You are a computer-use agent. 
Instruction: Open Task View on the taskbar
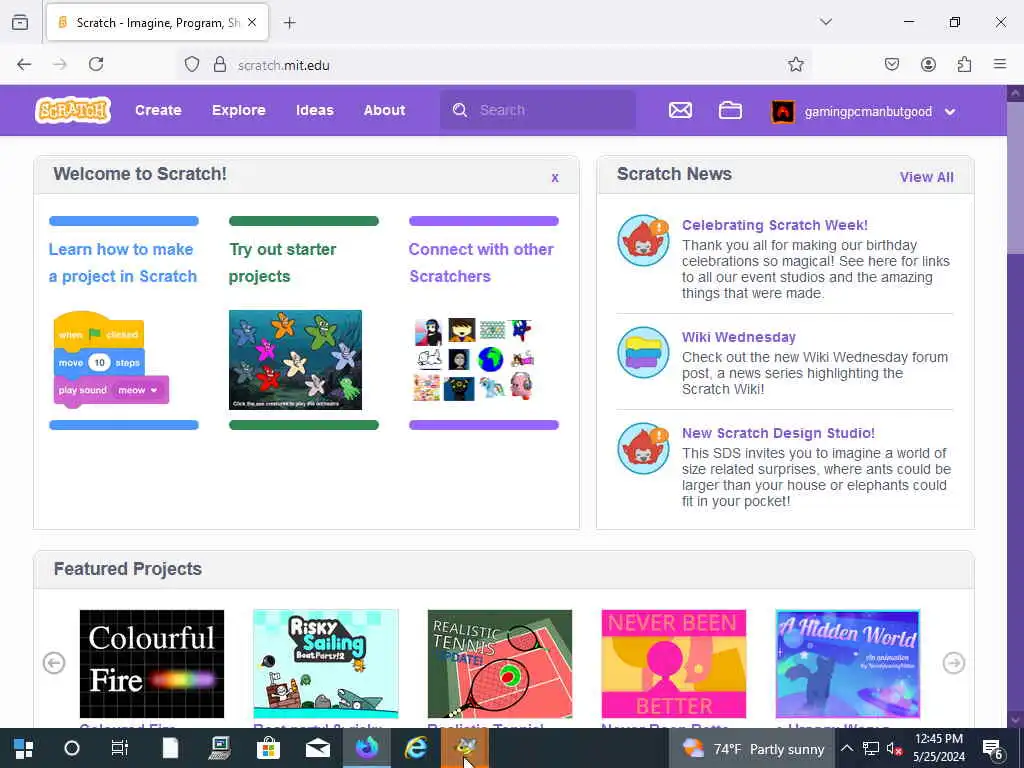[x=120, y=748]
